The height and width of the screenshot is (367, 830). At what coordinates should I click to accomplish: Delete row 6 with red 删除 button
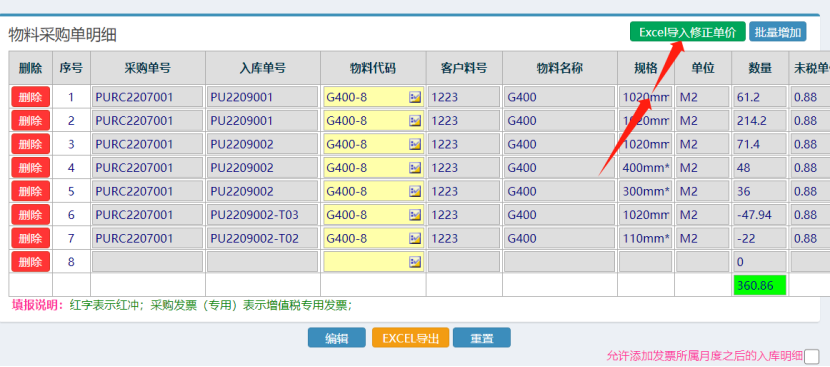[31, 215]
